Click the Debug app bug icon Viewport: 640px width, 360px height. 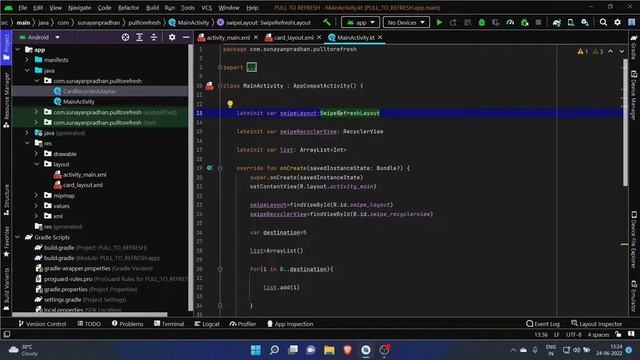pyautogui.click(x=482, y=22)
